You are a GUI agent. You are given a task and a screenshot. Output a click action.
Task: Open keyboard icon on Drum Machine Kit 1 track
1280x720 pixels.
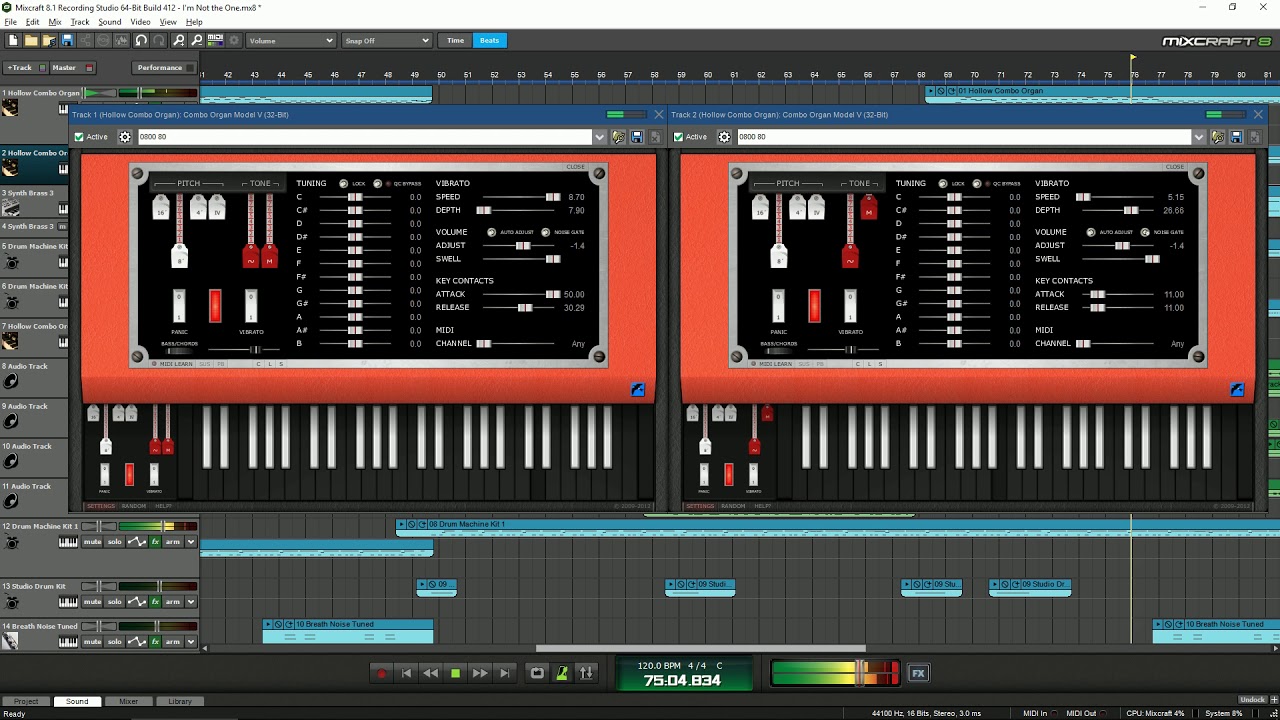(67, 542)
